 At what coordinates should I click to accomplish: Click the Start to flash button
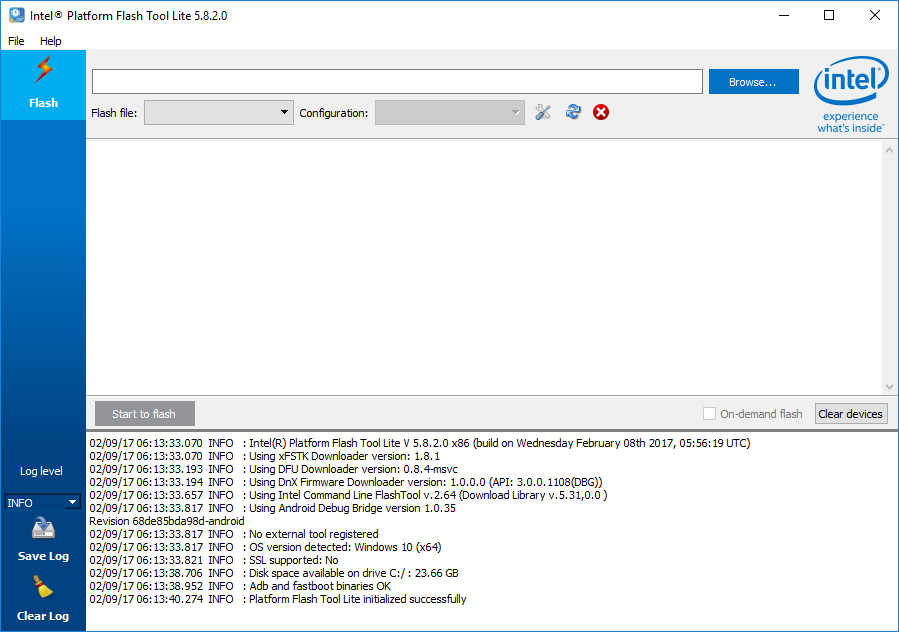pyautogui.click(x=144, y=413)
